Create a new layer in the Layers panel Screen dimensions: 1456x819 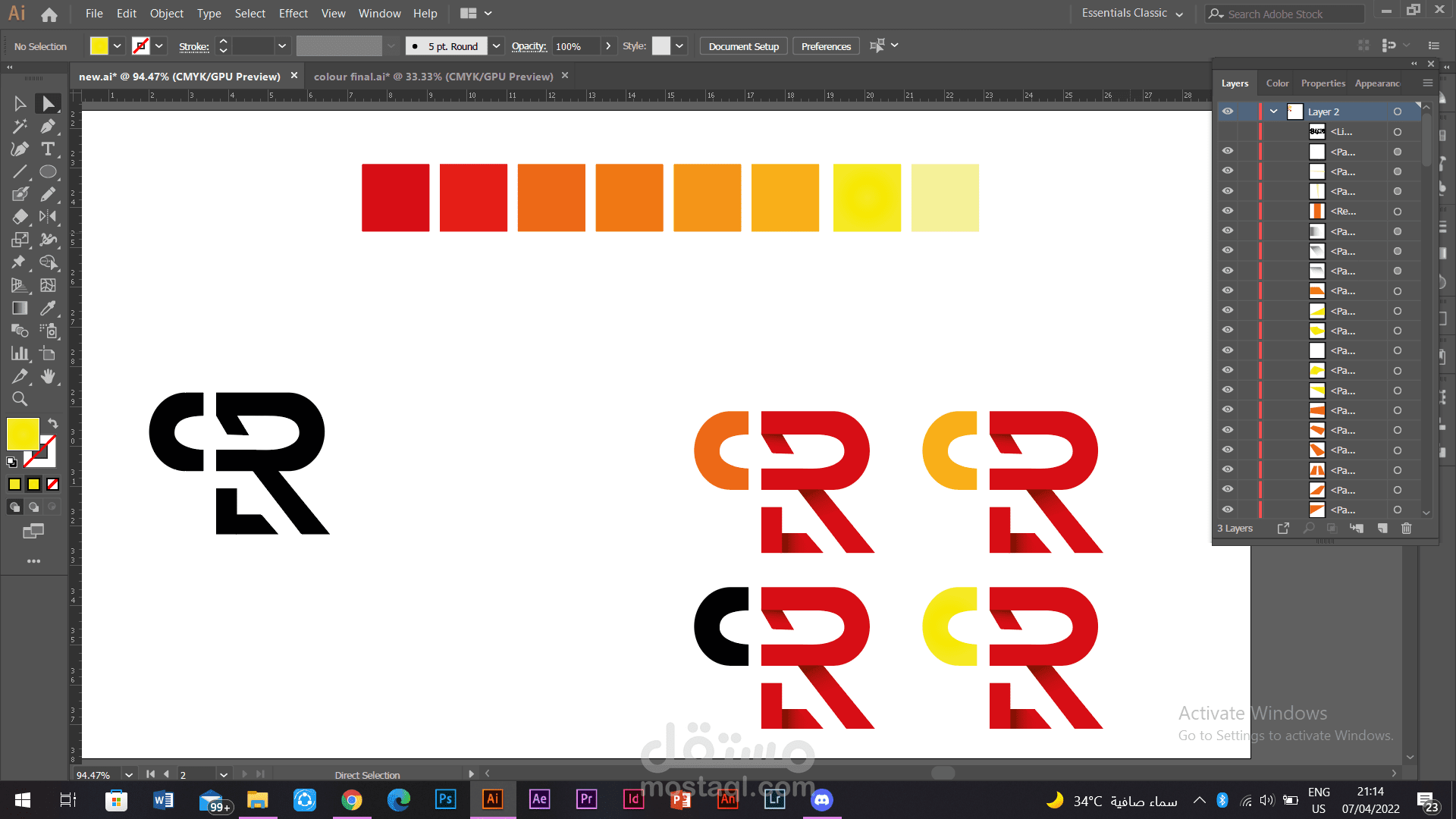click(1382, 529)
